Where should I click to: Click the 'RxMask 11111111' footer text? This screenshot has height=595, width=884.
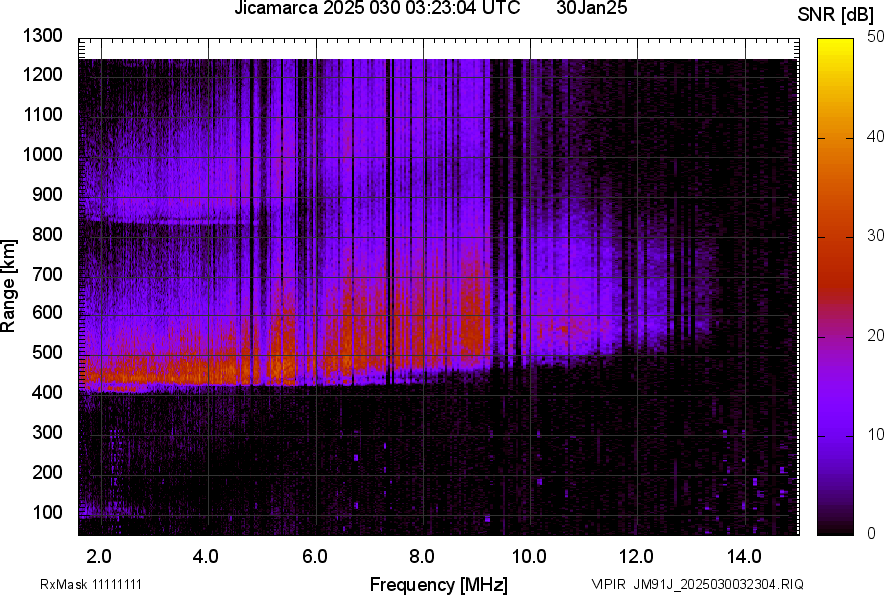point(91,584)
